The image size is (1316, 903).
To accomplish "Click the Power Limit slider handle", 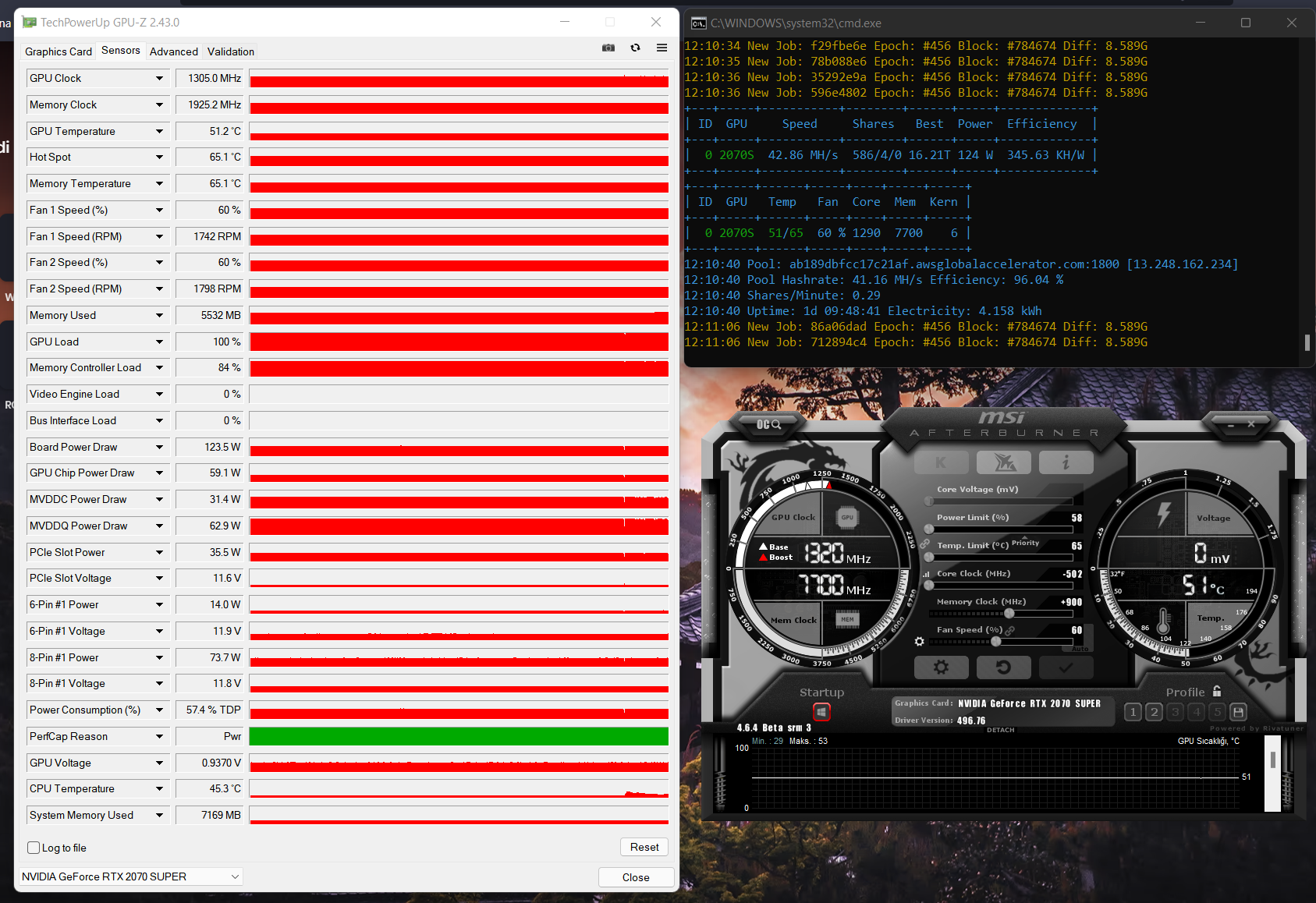I will [929, 529].
